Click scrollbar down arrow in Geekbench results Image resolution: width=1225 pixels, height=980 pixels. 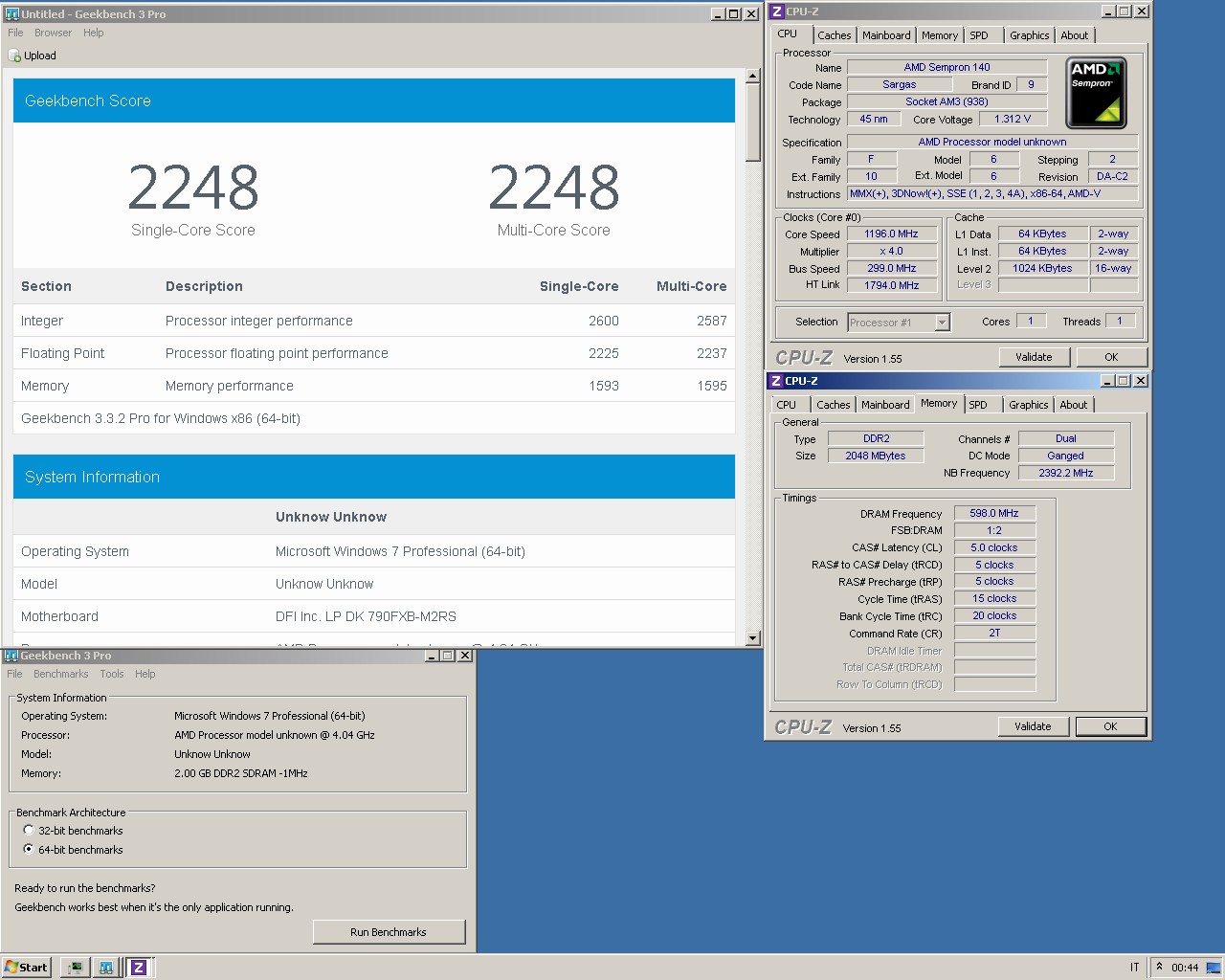click(753, 638)
